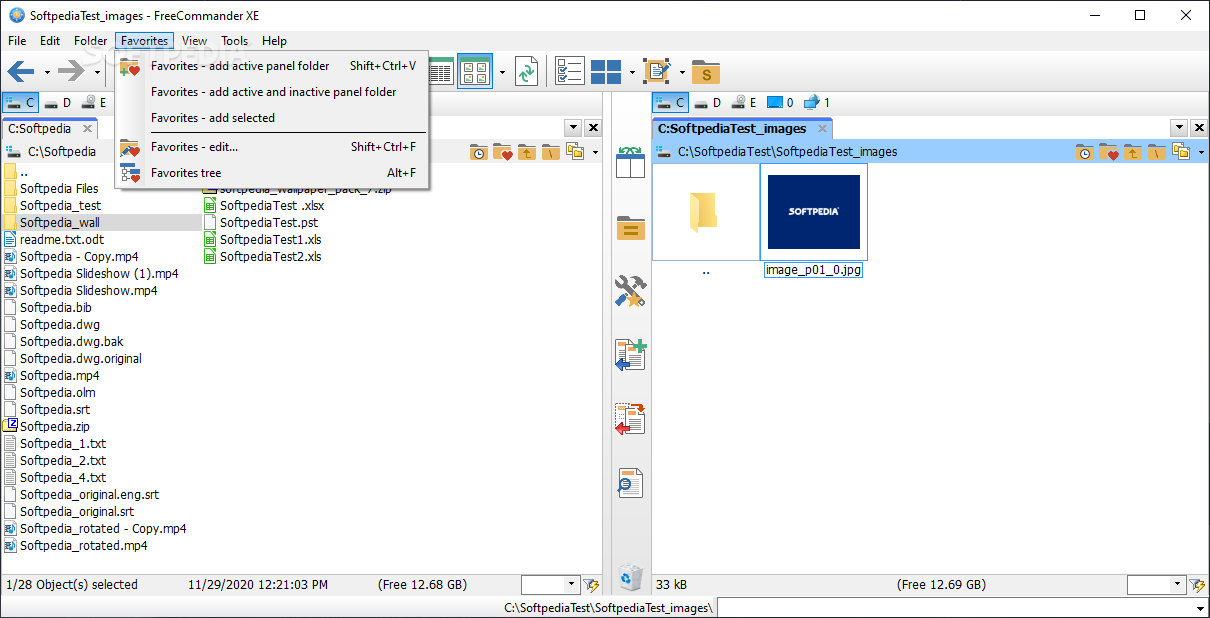Swap panels using the icon in middle bar

tap(631, 162)
